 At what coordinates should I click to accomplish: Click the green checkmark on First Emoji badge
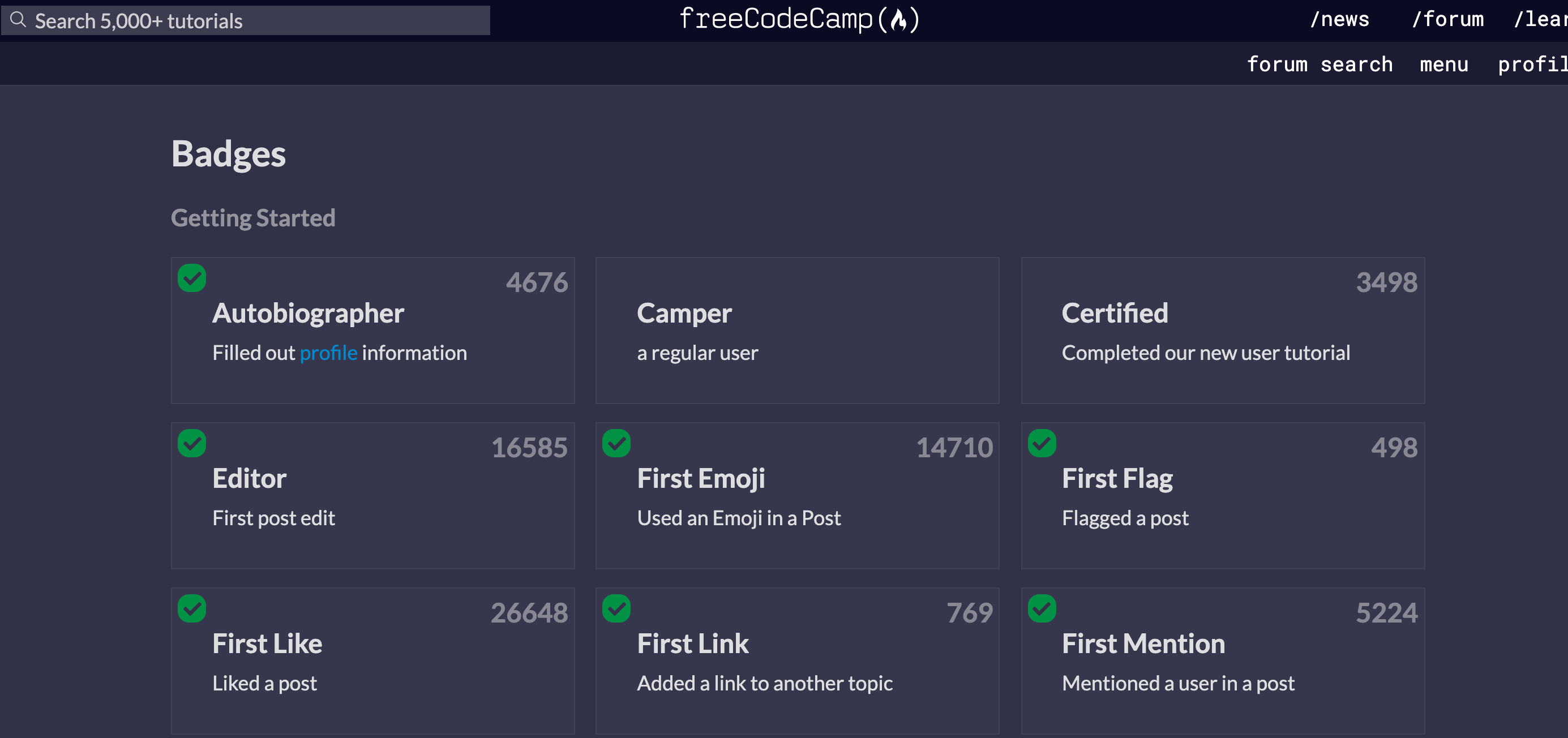pyautogui.click(x=615, y=444)
